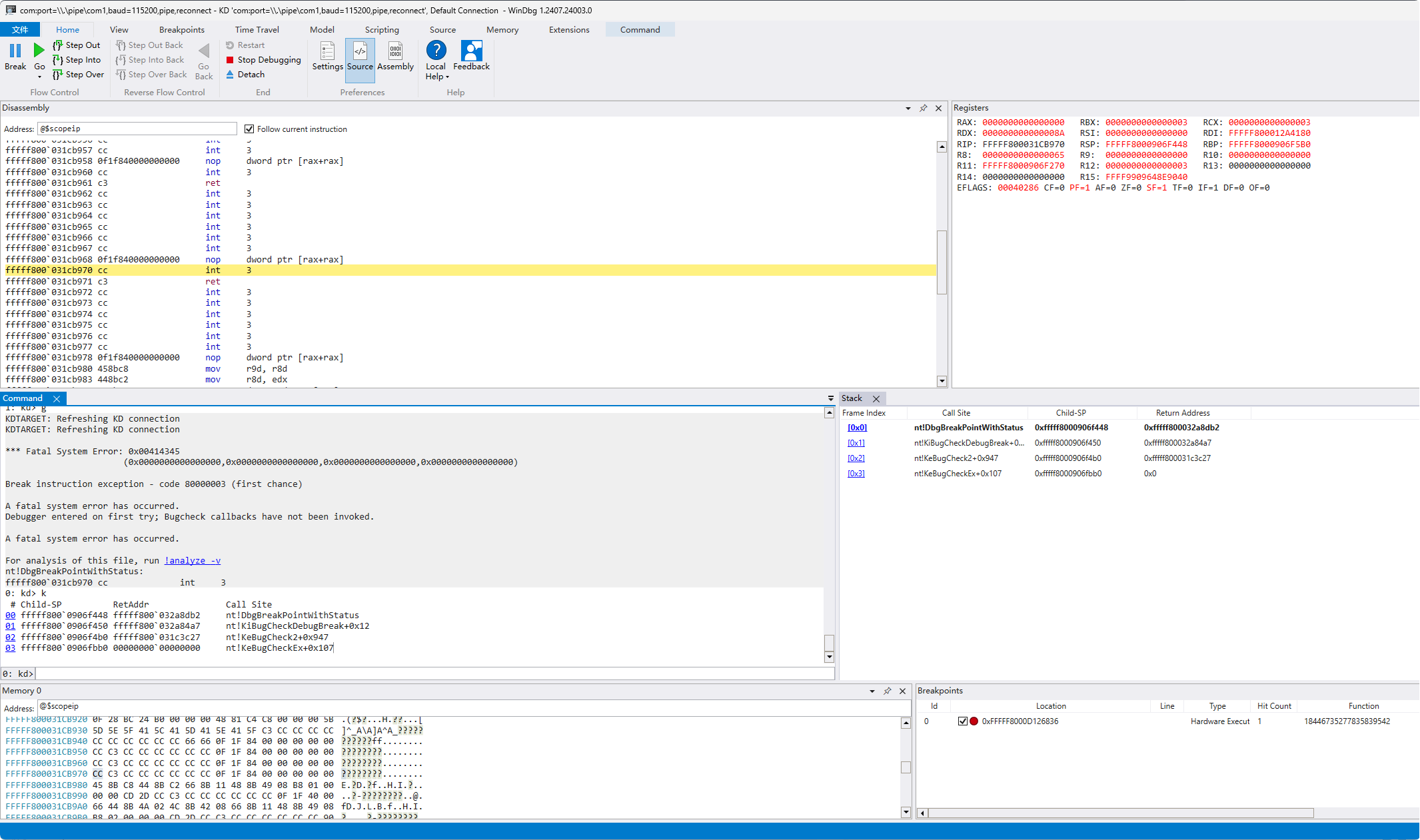This screenshot has height=840, width=1420.
Task: Click stack frame [0x1] link
Action: pos(856,443)
